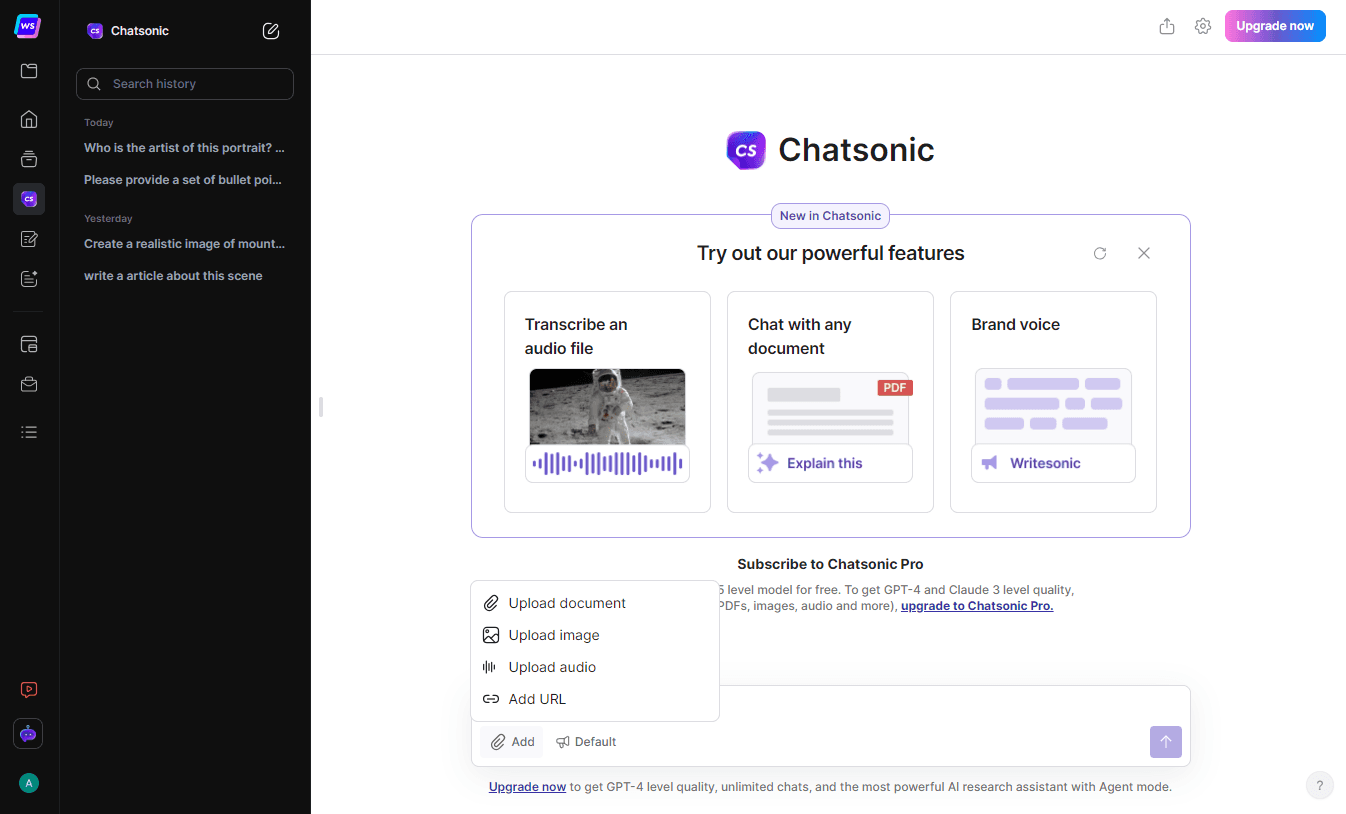Start a new chat with the compose icon
Screen dimensions: 1346x814
point(270,31)
